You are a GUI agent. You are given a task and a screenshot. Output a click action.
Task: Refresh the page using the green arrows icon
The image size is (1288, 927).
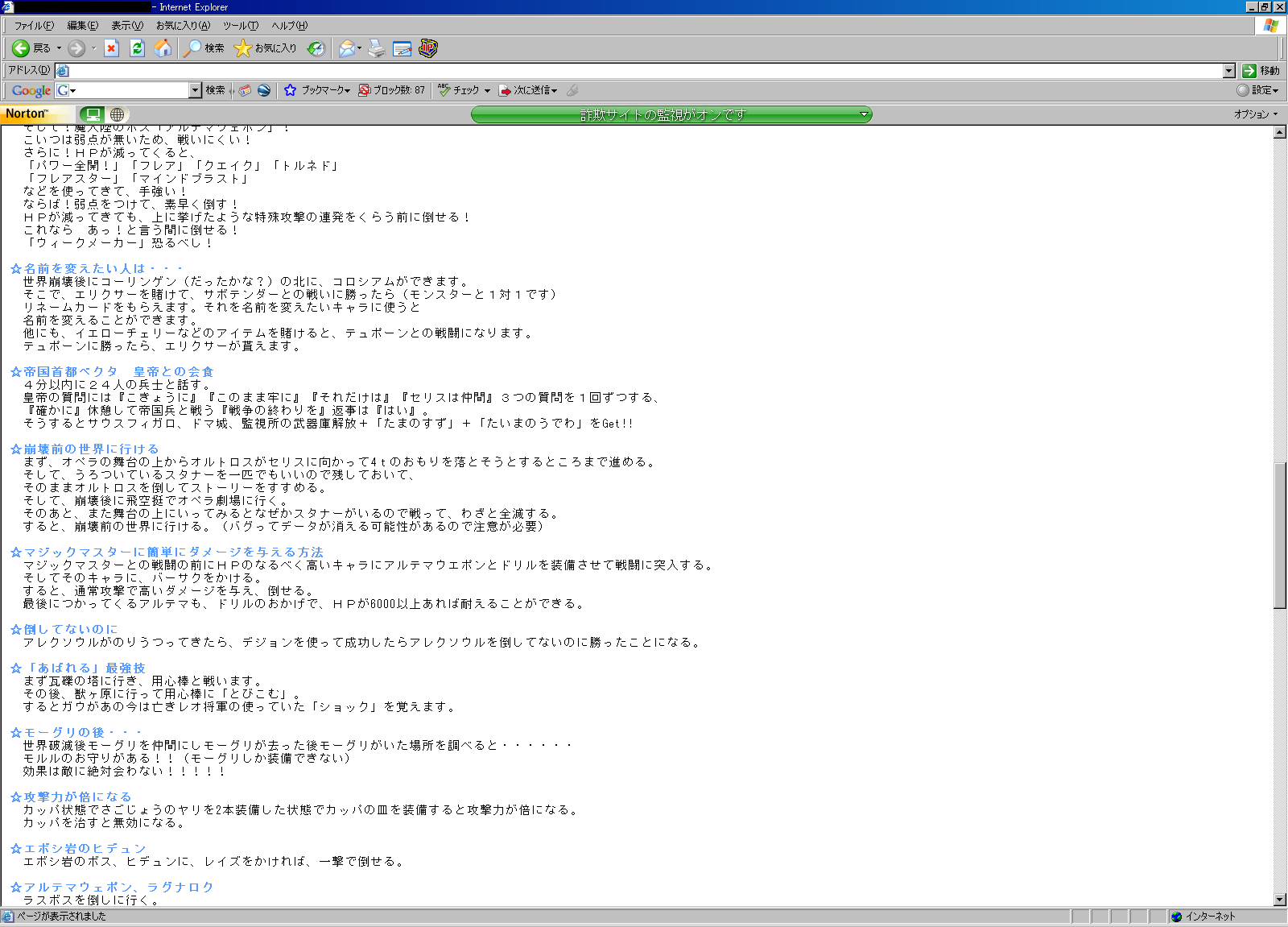138,48
